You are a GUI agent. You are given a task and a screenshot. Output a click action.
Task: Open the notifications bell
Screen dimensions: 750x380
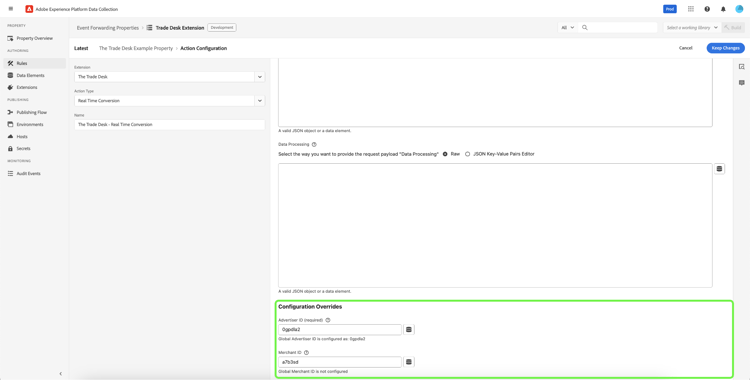pos(723,9)
